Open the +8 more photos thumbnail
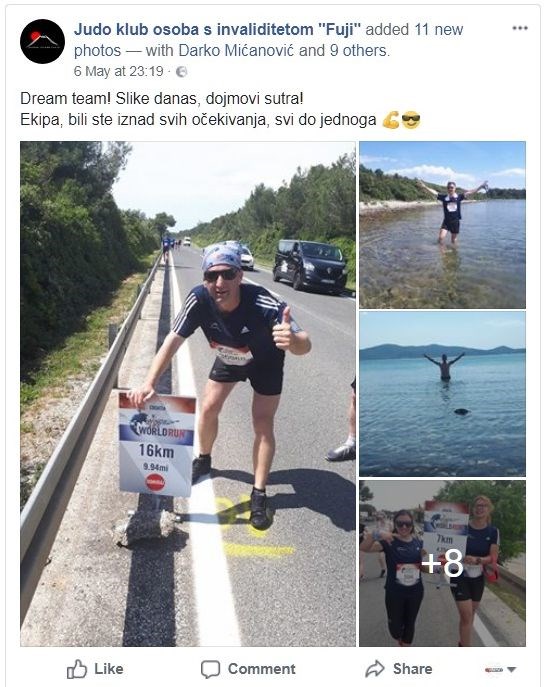 (442, 563)
